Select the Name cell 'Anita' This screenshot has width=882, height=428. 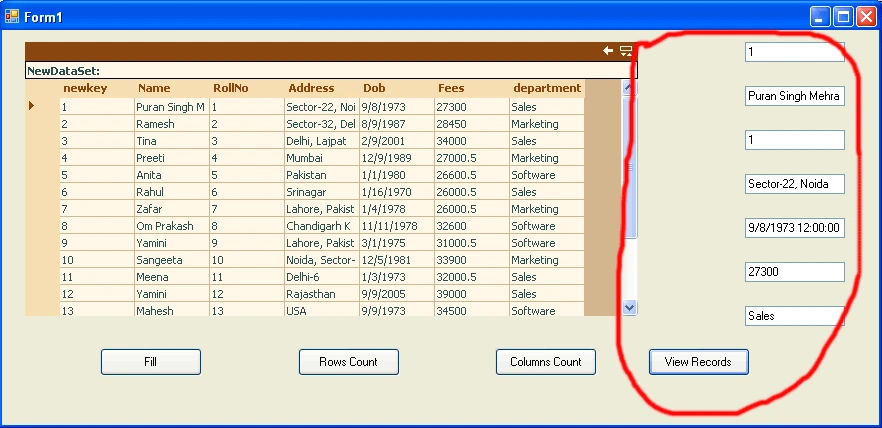coord(172,175)
